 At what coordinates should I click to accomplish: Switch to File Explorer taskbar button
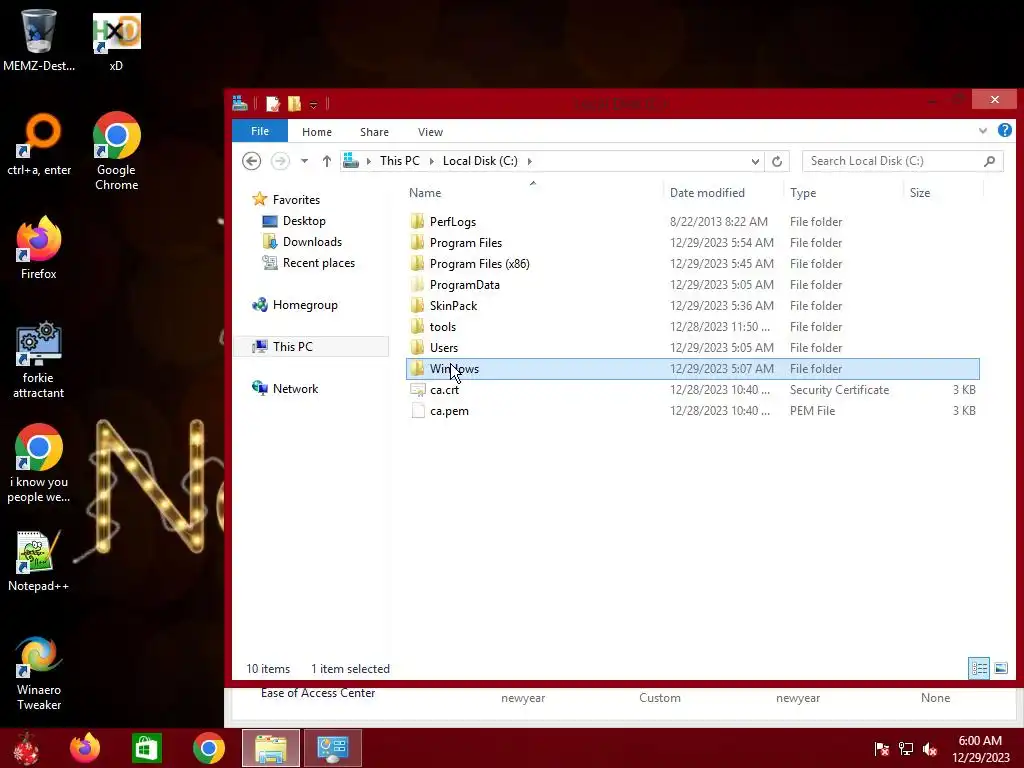[271, 748]
